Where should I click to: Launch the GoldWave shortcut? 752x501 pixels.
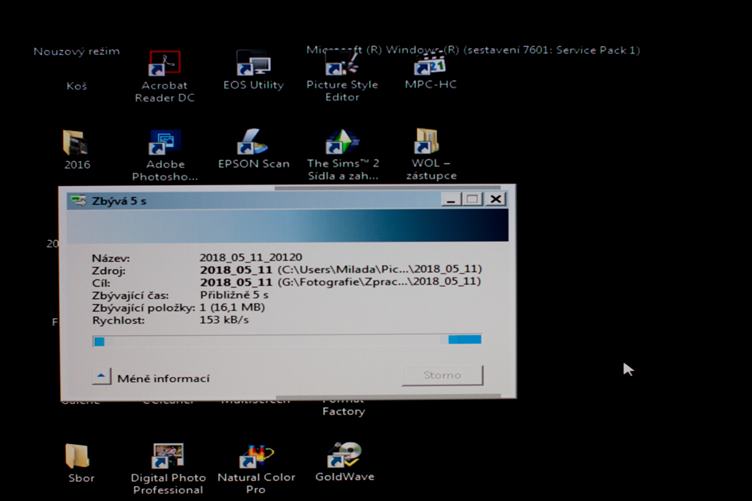point(345,462)
